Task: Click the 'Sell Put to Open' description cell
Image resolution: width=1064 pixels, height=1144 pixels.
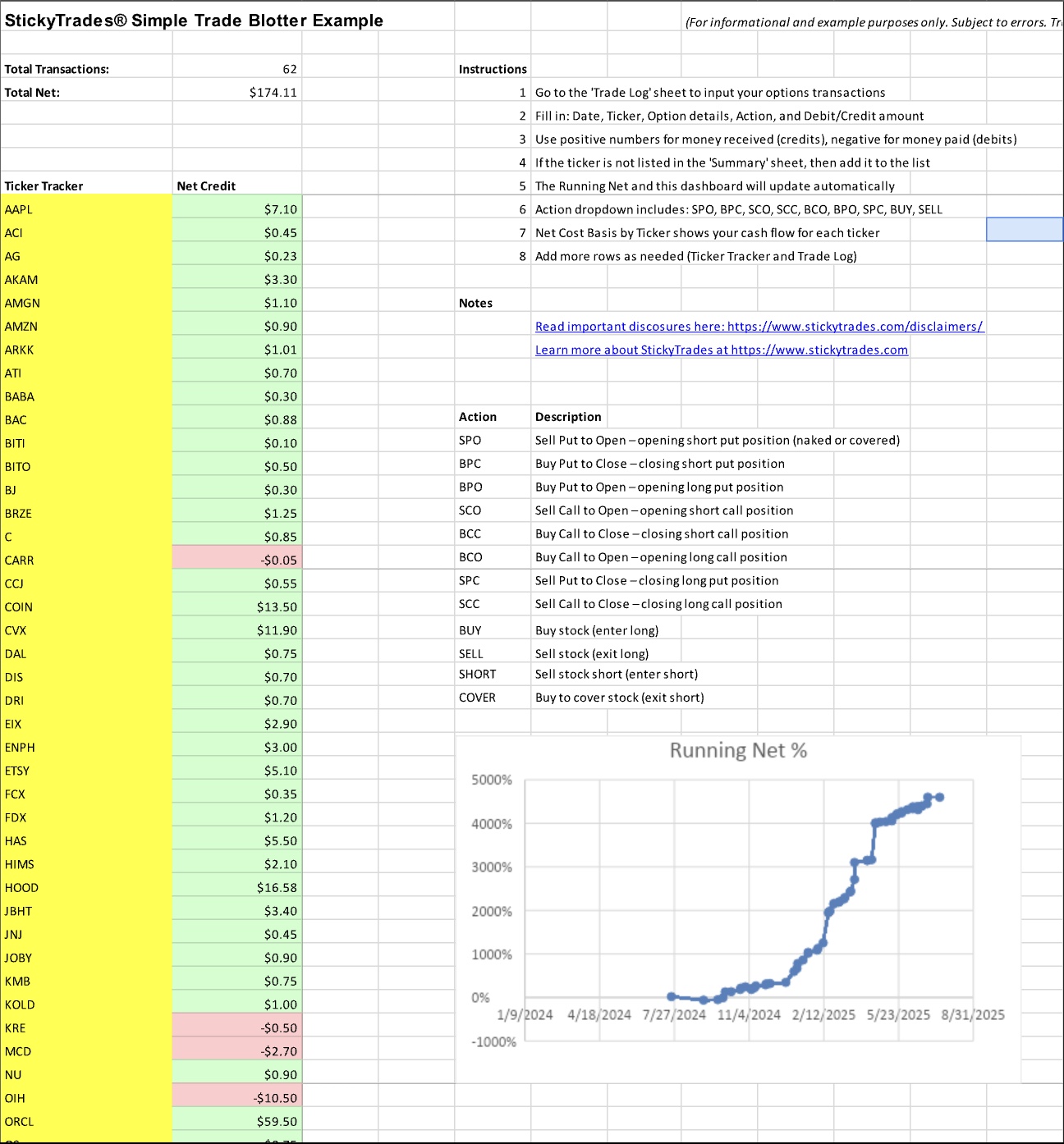Action: click(x=718, y=441)
